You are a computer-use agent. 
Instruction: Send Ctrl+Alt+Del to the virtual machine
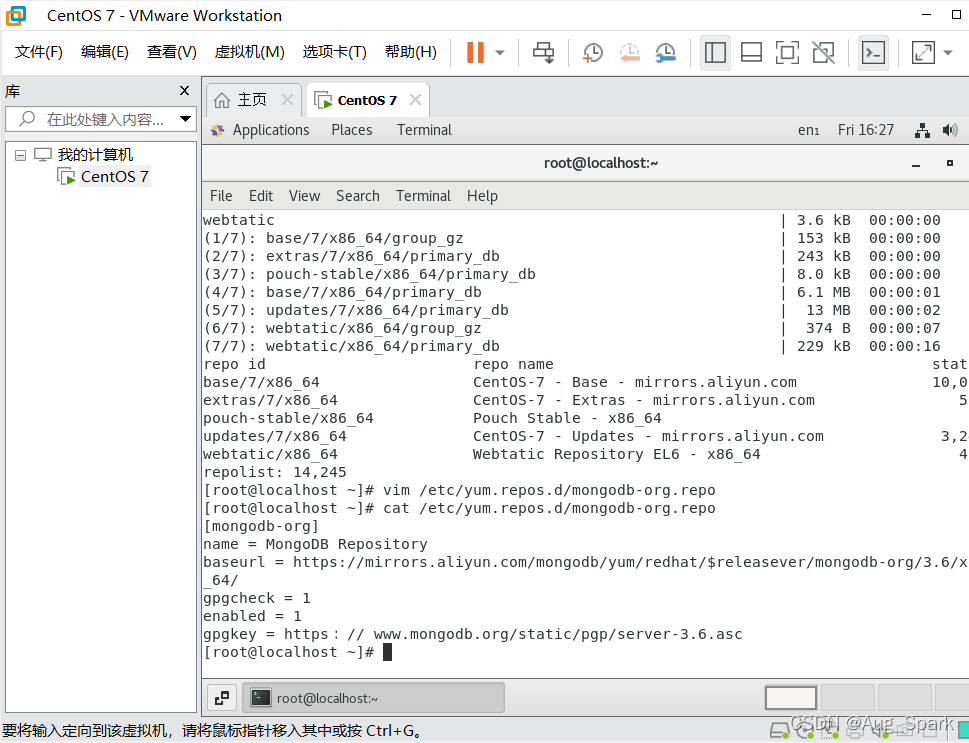click(x=544, y=53)
